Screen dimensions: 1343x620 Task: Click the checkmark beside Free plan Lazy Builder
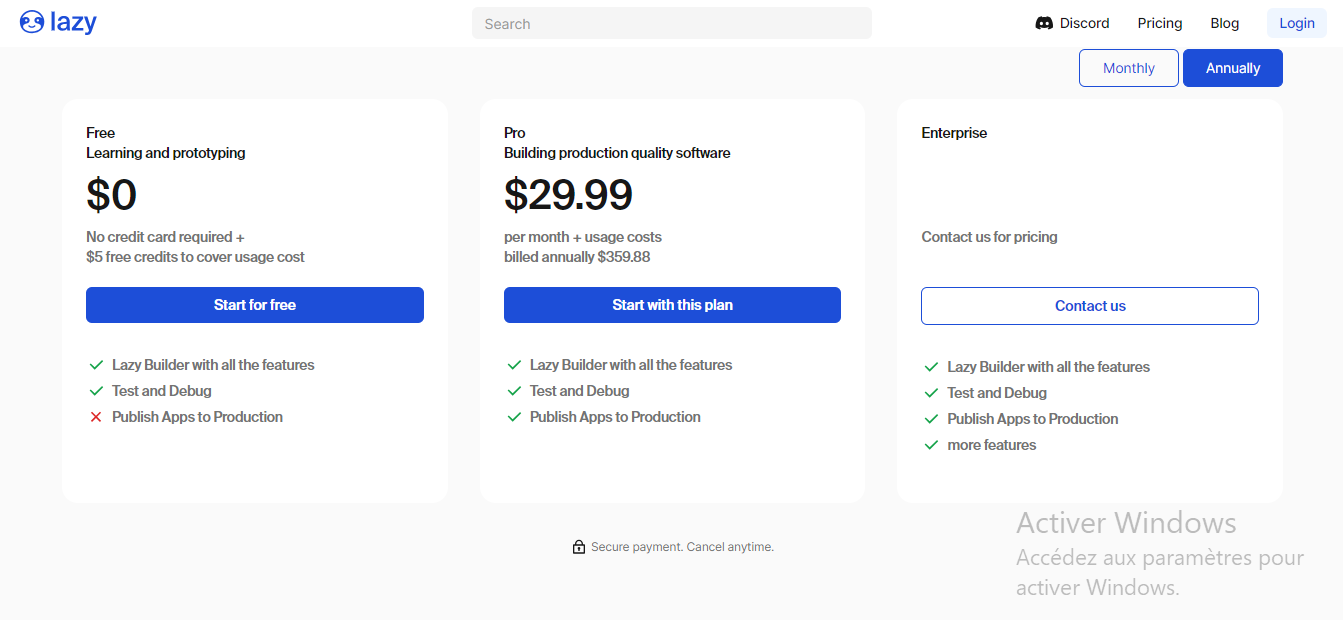[96, 365]
